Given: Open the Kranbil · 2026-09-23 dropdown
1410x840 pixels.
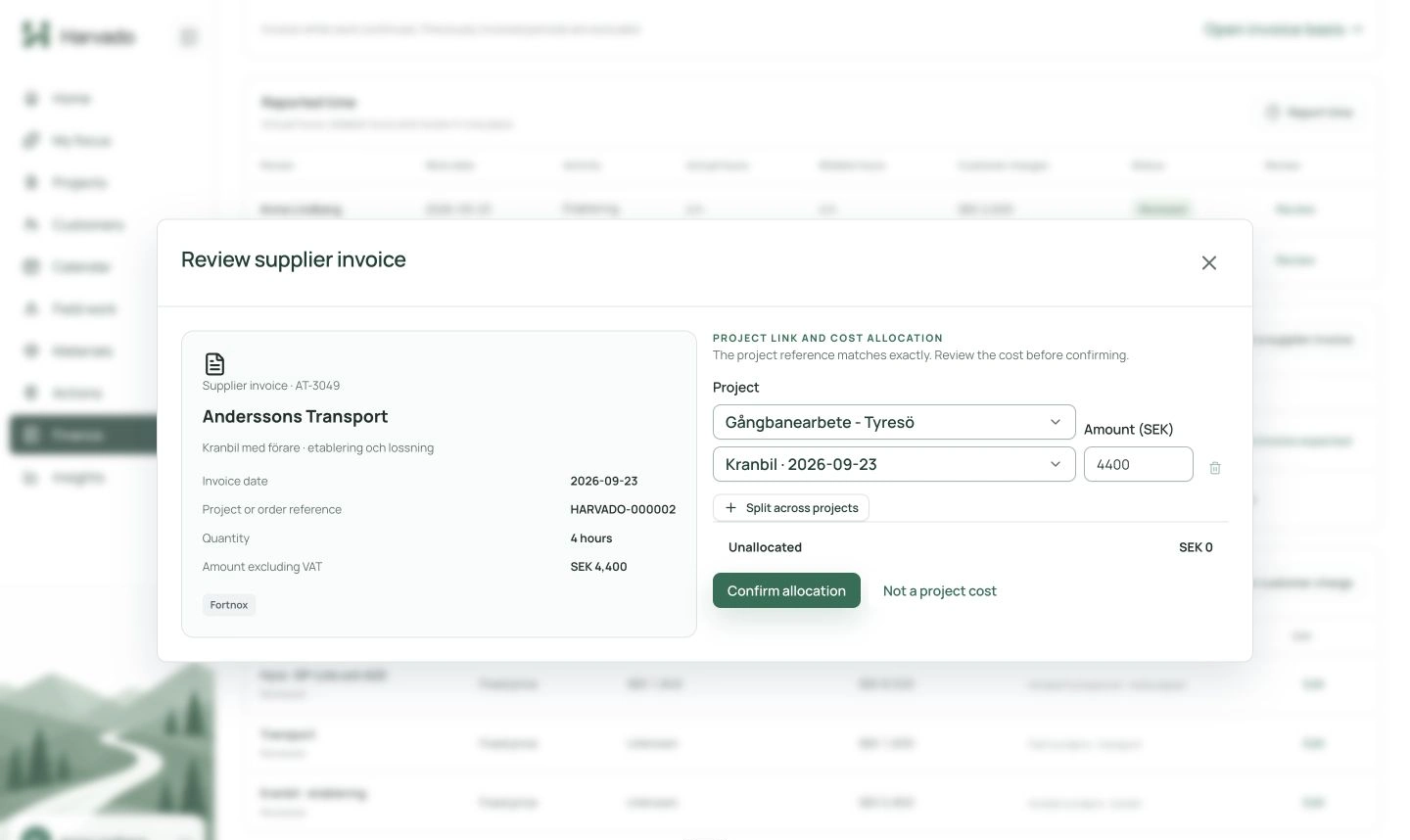Looking at the screenshot, I should click(x=894, y=464).
